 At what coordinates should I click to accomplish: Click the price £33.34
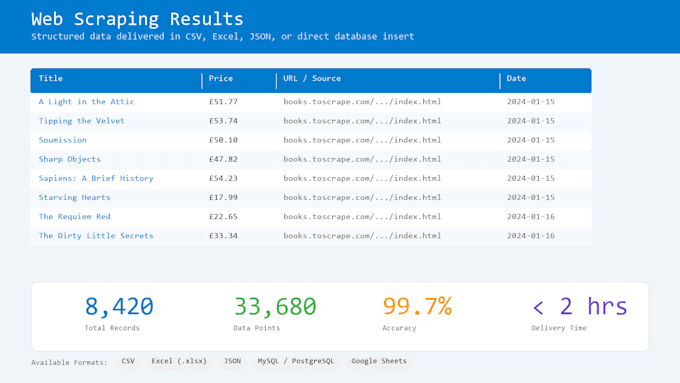pos(223,236)
